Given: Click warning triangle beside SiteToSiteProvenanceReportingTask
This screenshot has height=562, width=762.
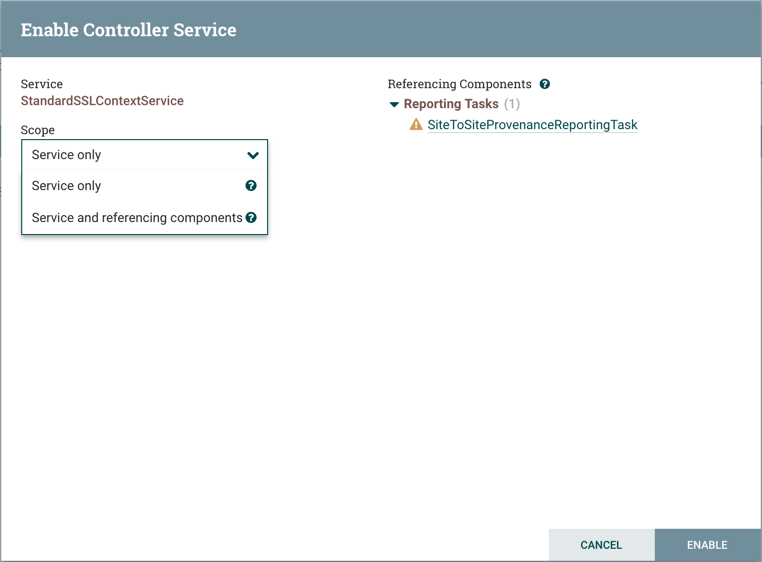Looking at the screenshot, I should point(416,124).
